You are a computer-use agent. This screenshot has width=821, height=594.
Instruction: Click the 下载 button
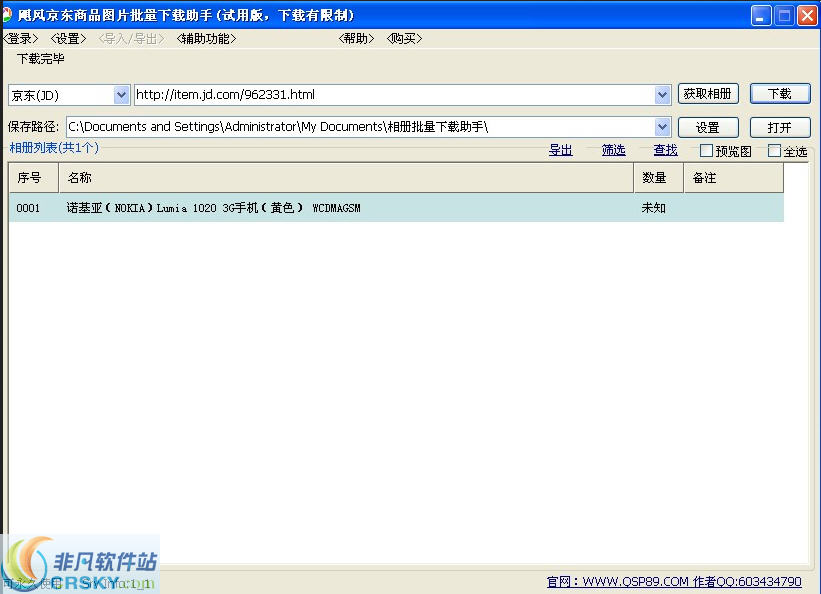(x=780, y=94)
